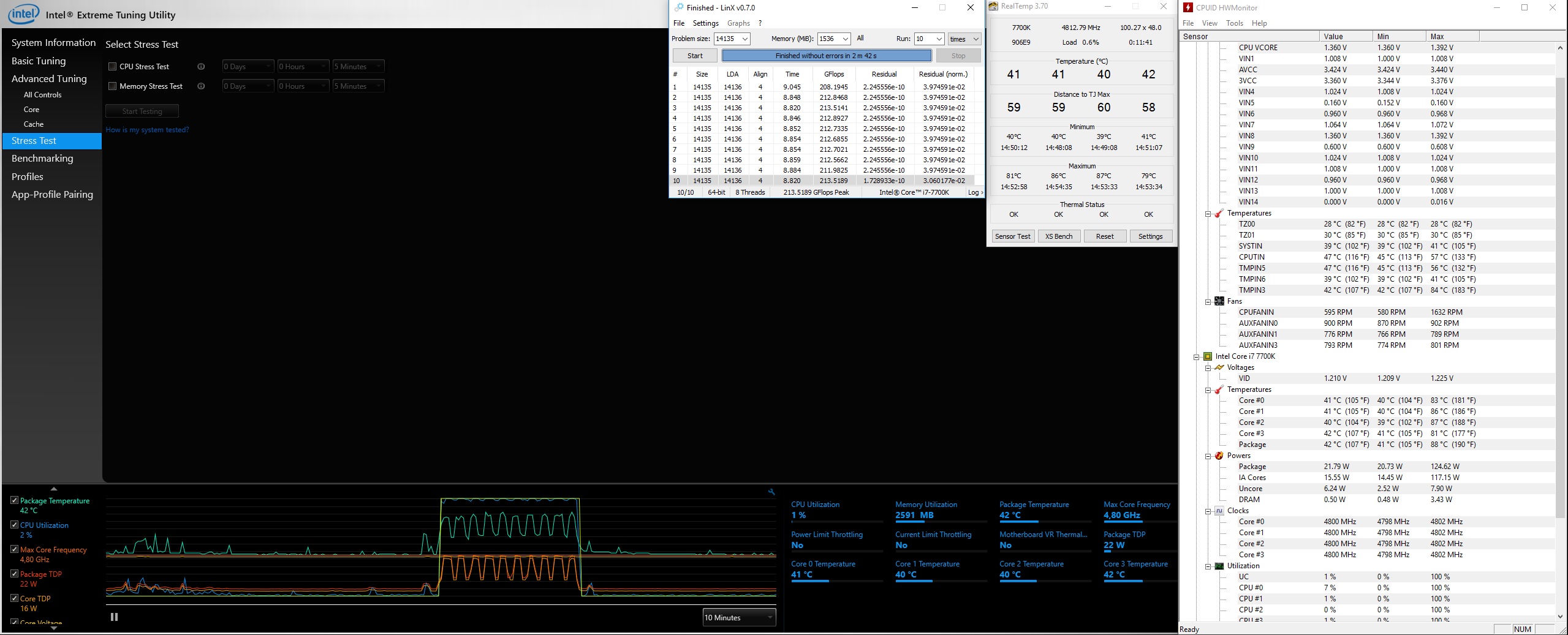The height and width of the screenshot is (635, 1568).
Task: Open the LinX Run count dropdown
Action: click(929, 39)
